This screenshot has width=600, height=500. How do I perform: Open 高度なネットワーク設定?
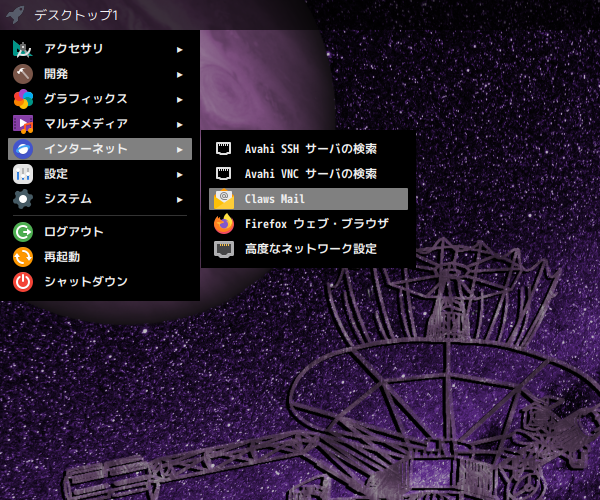tap(308, 249)
